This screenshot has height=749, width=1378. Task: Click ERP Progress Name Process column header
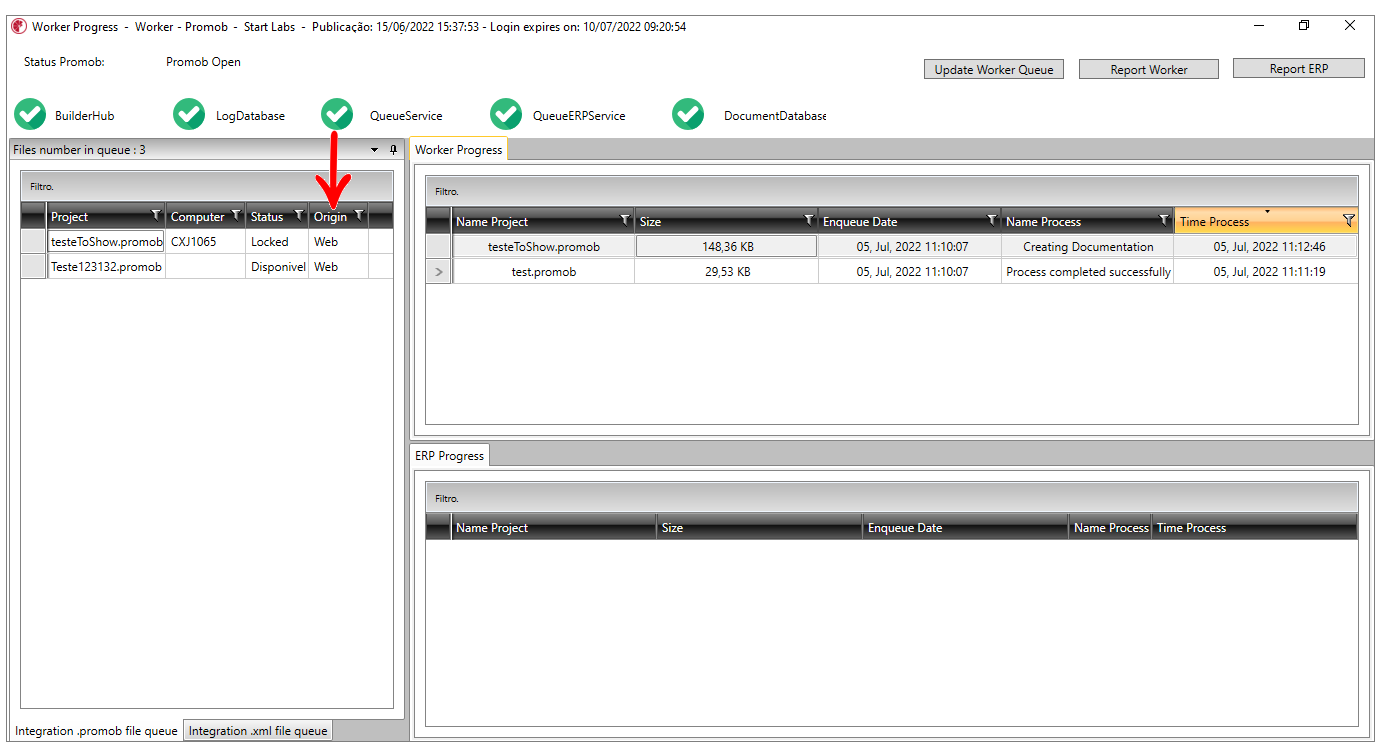tap(1110, 527)
